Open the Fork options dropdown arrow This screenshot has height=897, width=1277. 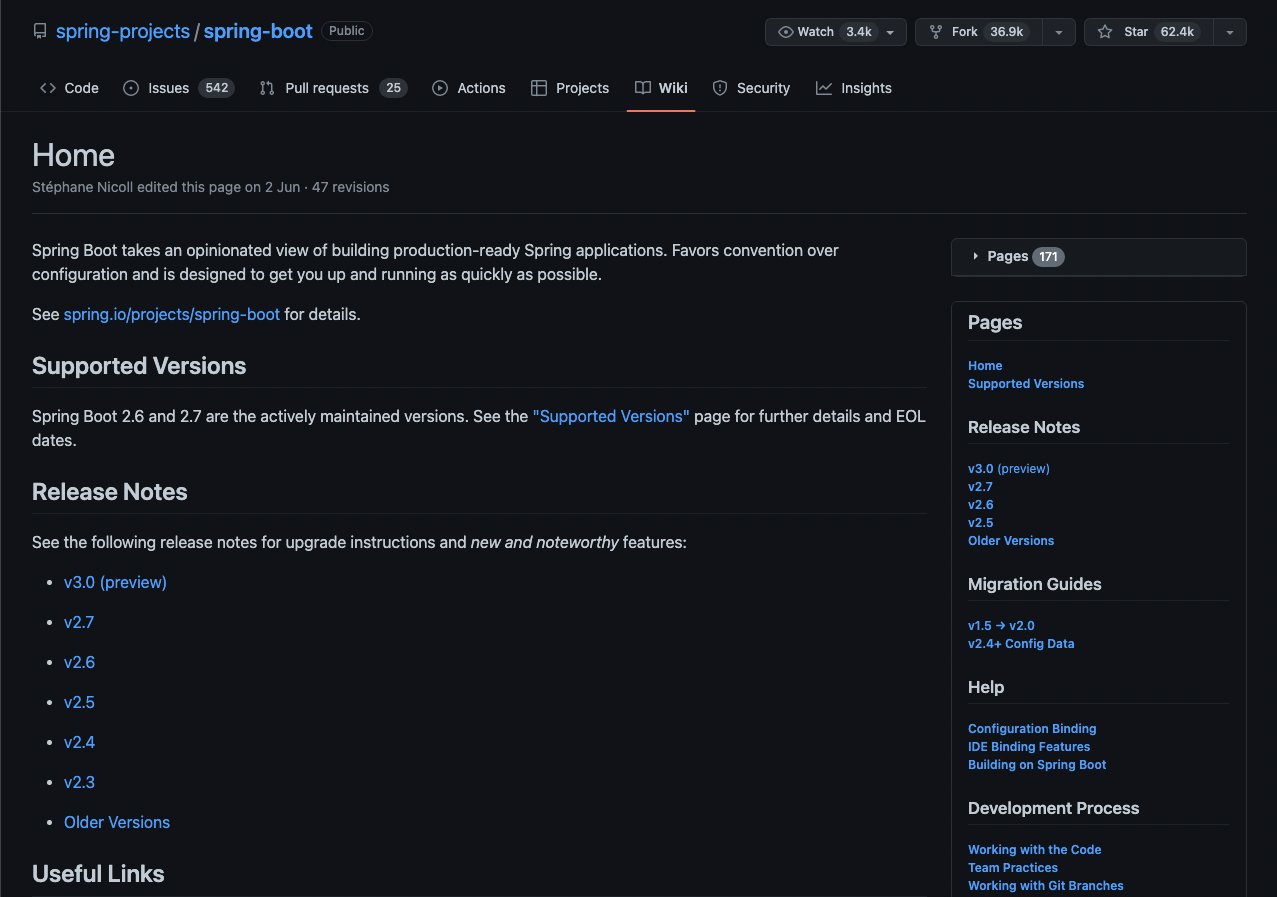click(x=1058, y=32)
